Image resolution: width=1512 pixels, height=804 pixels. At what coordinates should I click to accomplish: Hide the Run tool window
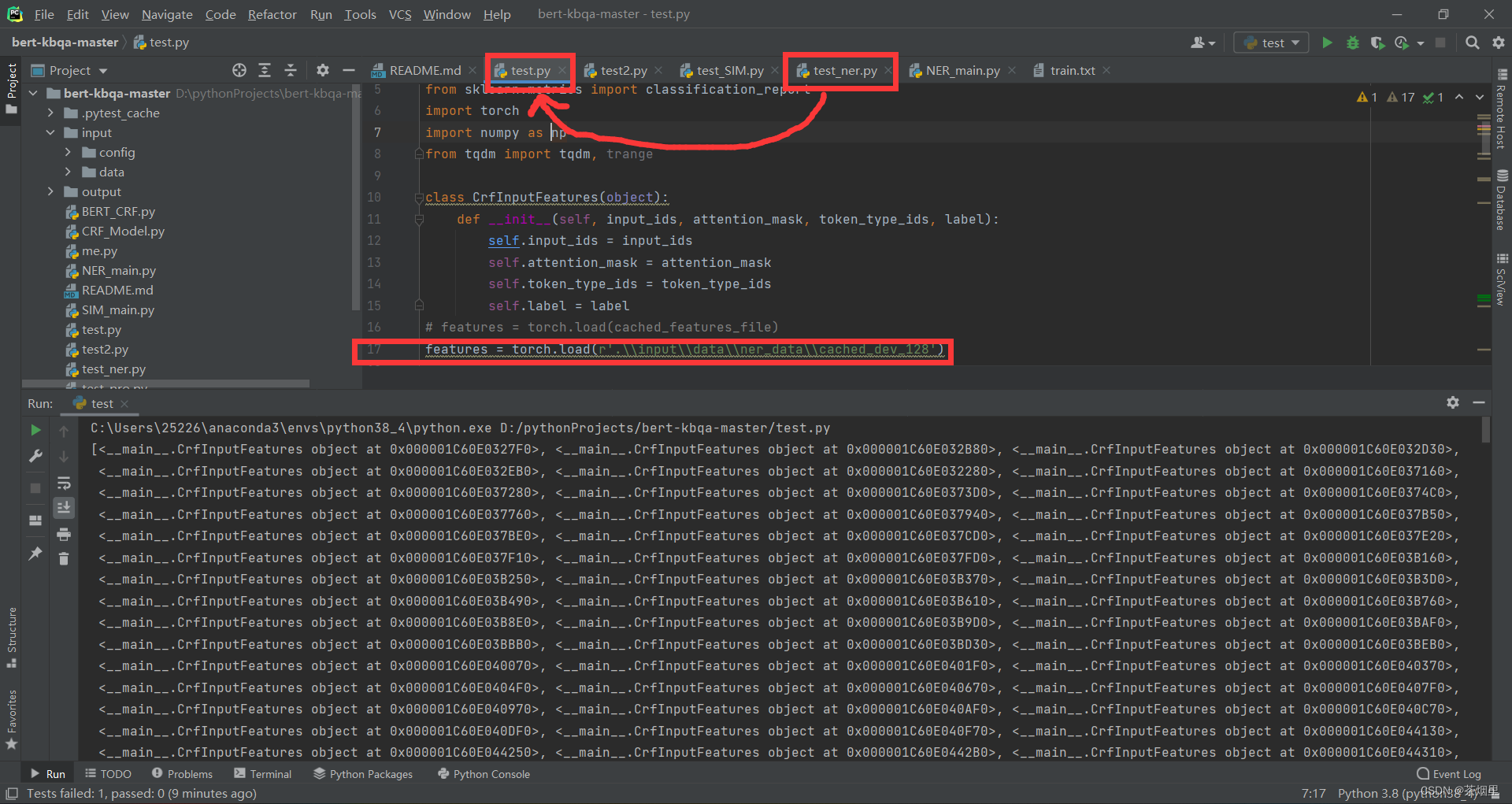[x=1479, y=402]
